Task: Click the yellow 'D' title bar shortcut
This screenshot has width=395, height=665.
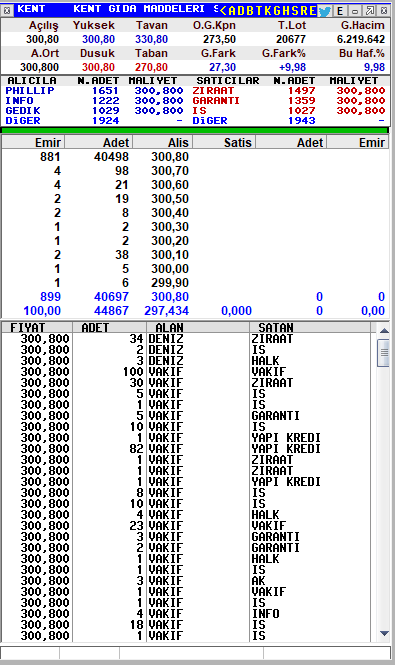Action: click(x=241, y=11)
